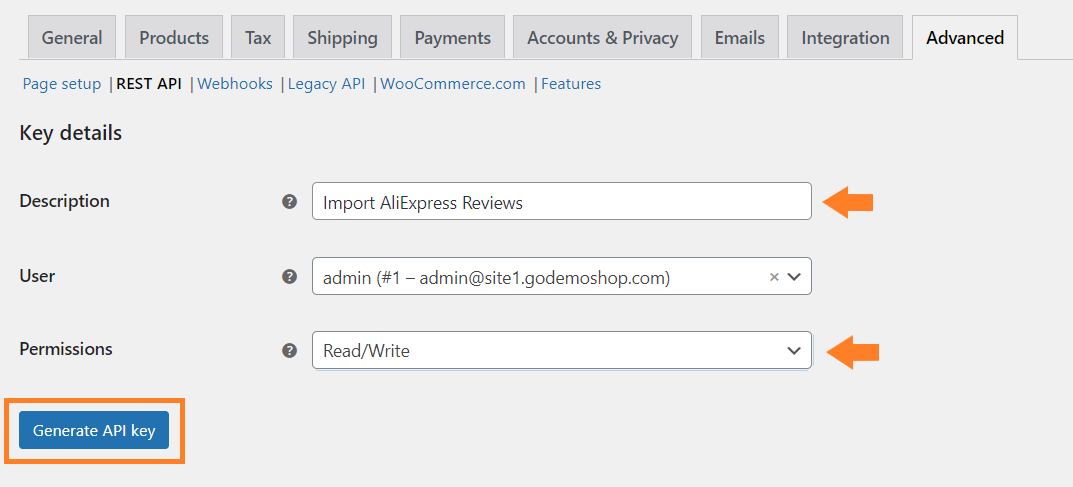Viewport: 1073px width, 487px height.
Task: Open the Shipping tab
Action: 342,38
